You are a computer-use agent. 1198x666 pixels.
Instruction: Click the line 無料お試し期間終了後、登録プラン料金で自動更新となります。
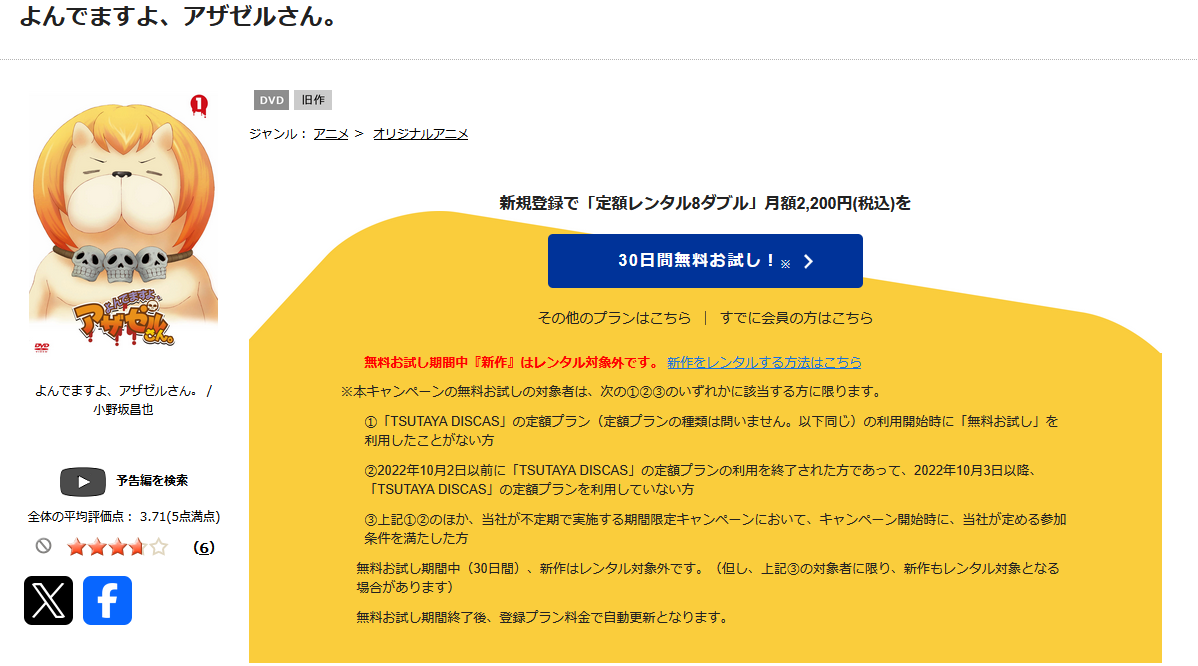[x=544, y=617]
